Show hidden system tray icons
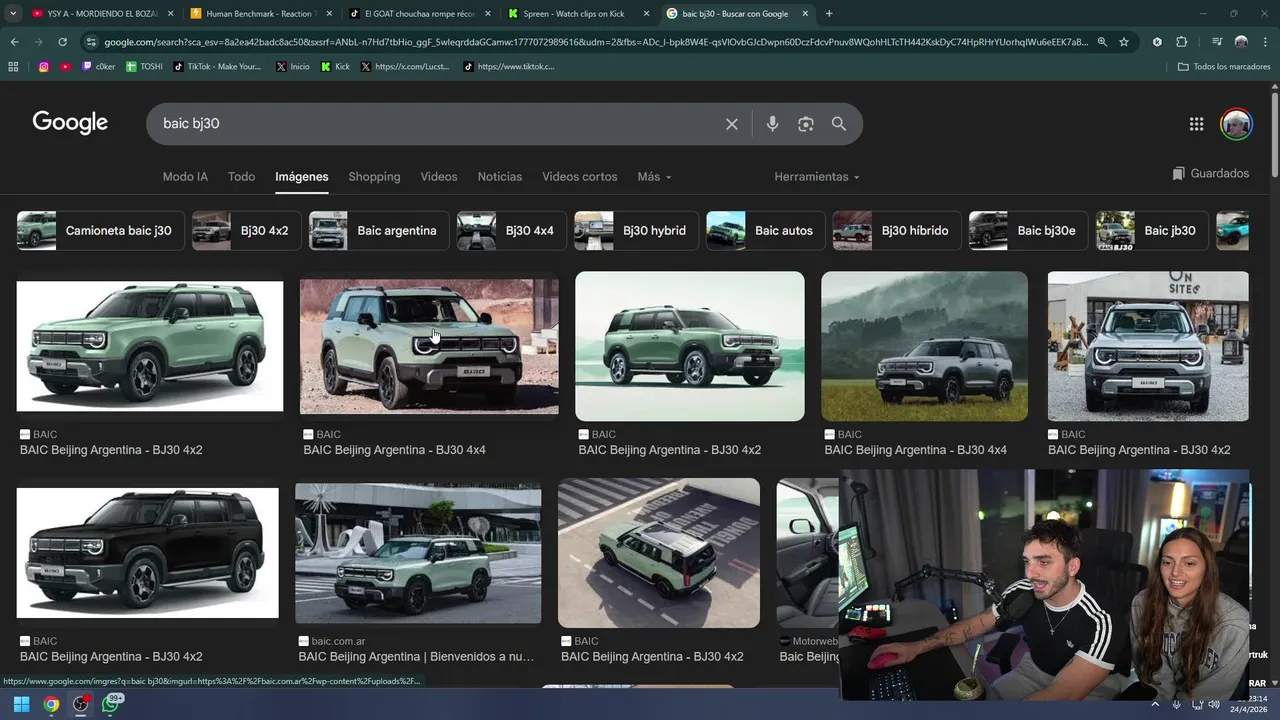 (x=1156, y=704)
